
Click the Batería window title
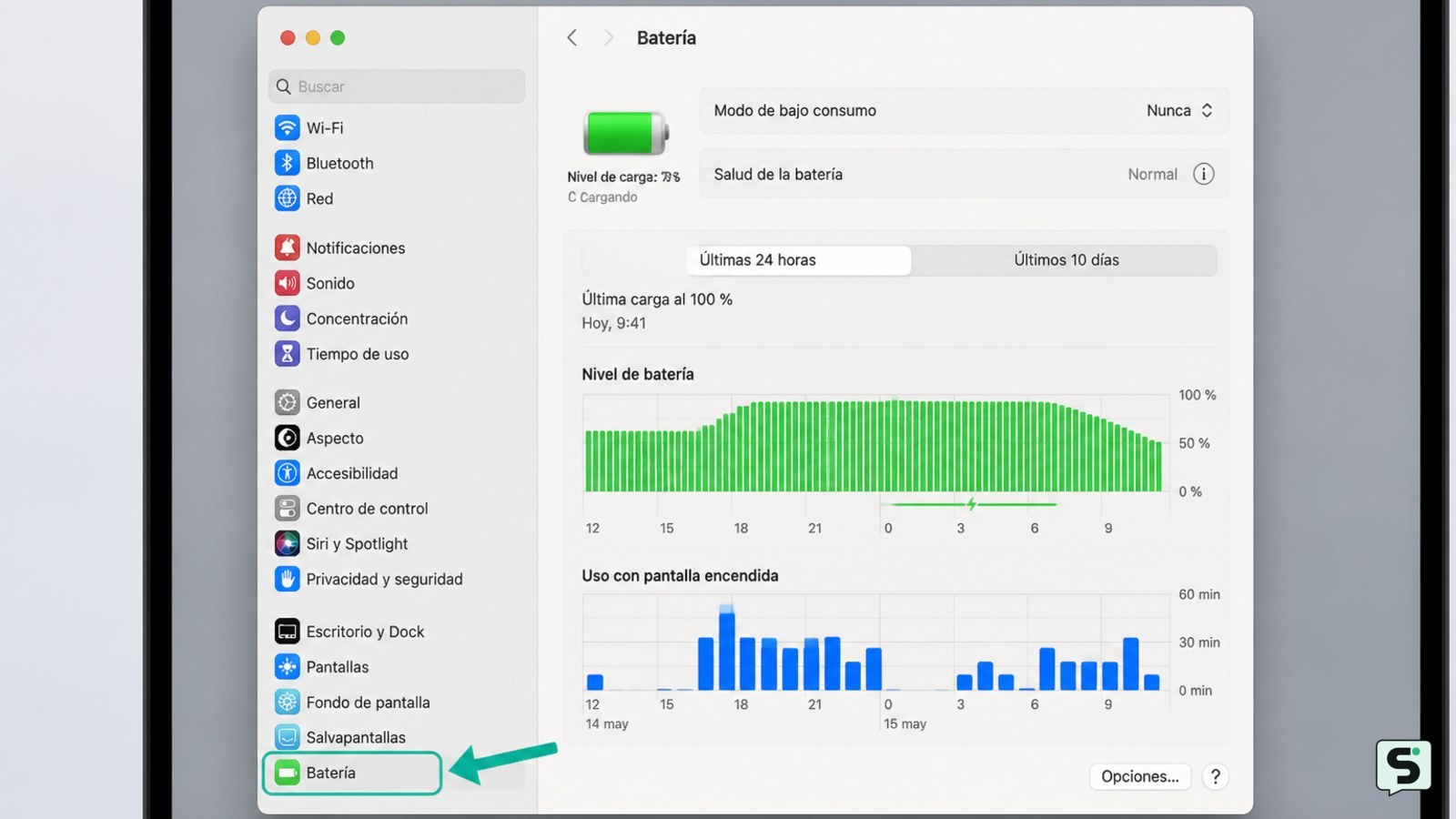coord(666,37)
